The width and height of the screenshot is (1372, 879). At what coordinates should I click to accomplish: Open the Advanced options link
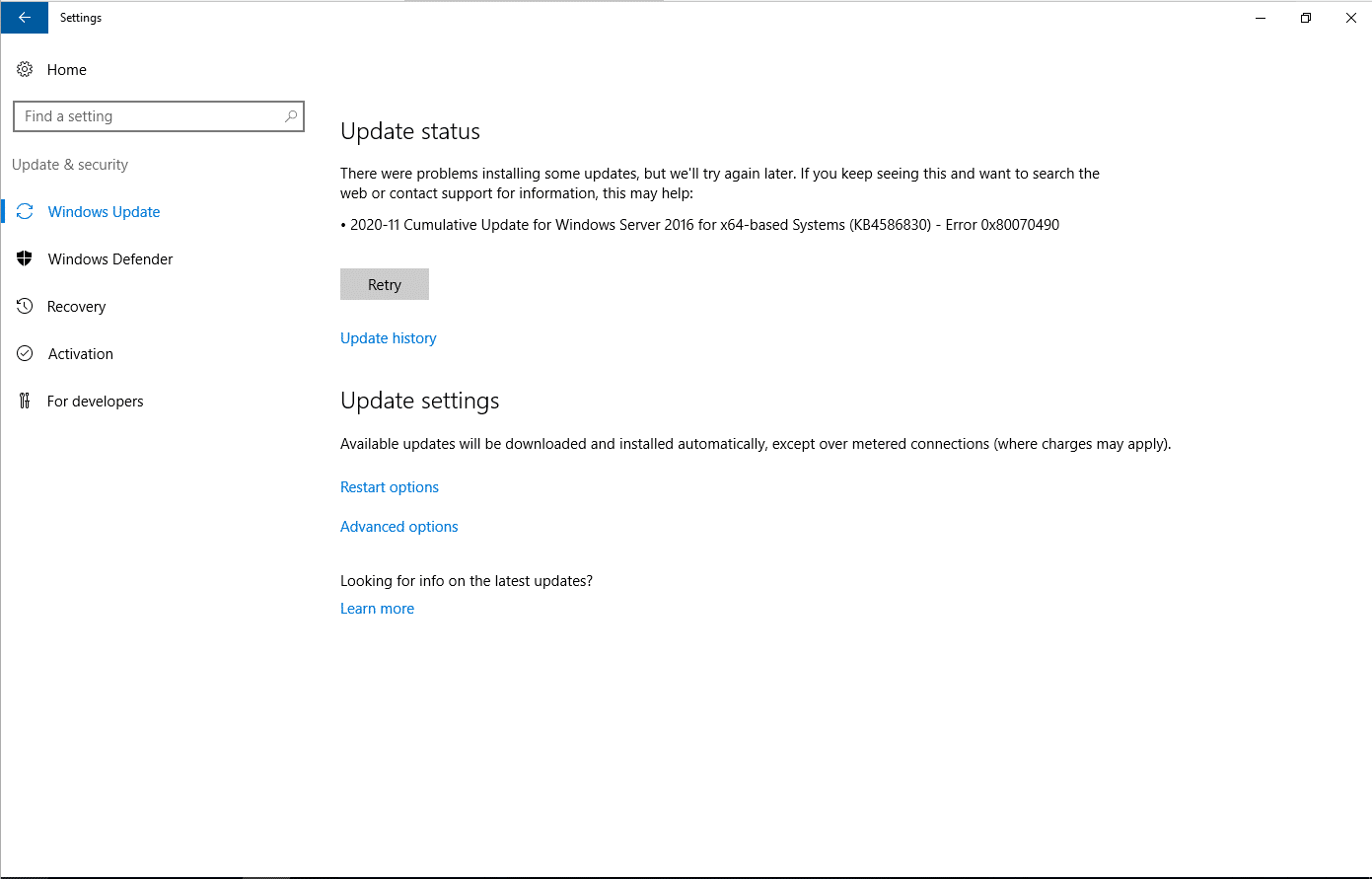(399, 527)
